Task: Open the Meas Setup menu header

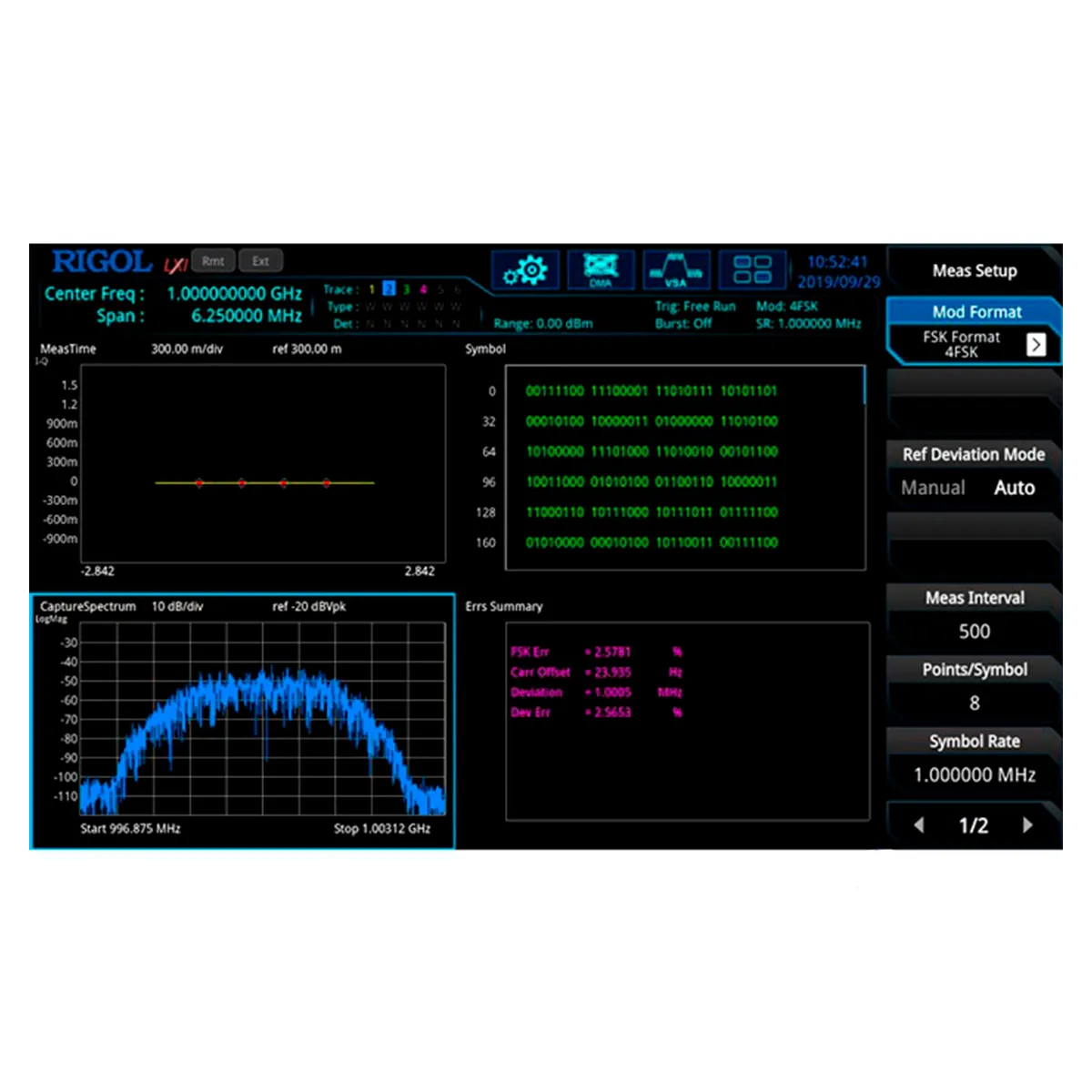Action: click(x=974, y=270)
